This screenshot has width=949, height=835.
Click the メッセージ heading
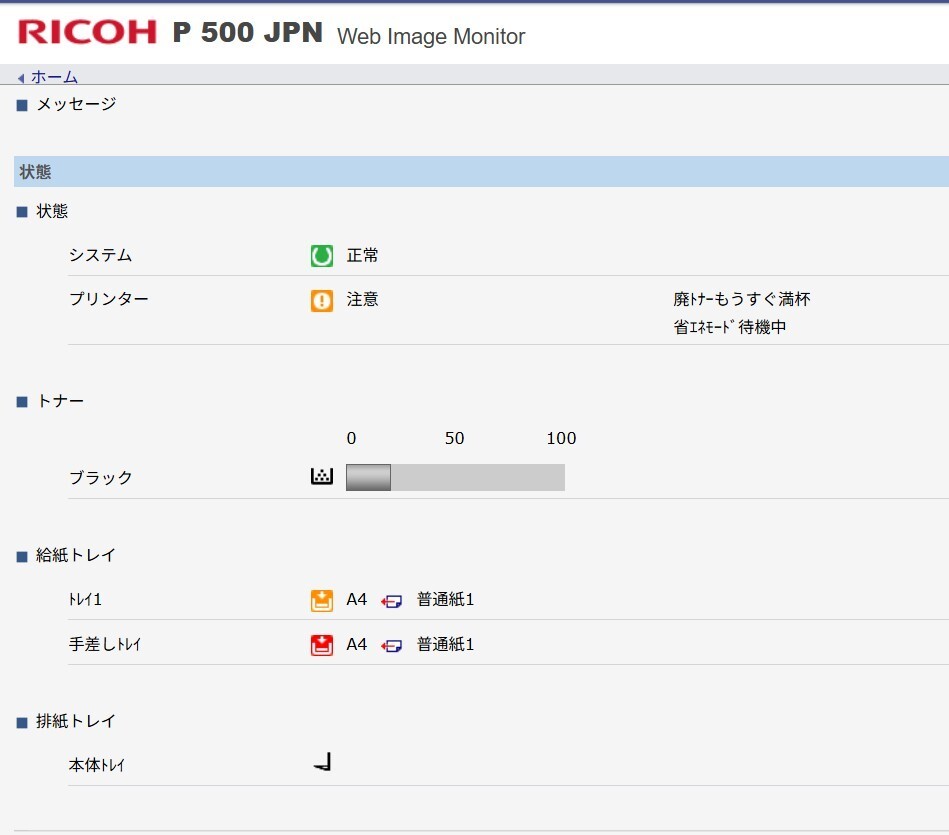(76, 104)
